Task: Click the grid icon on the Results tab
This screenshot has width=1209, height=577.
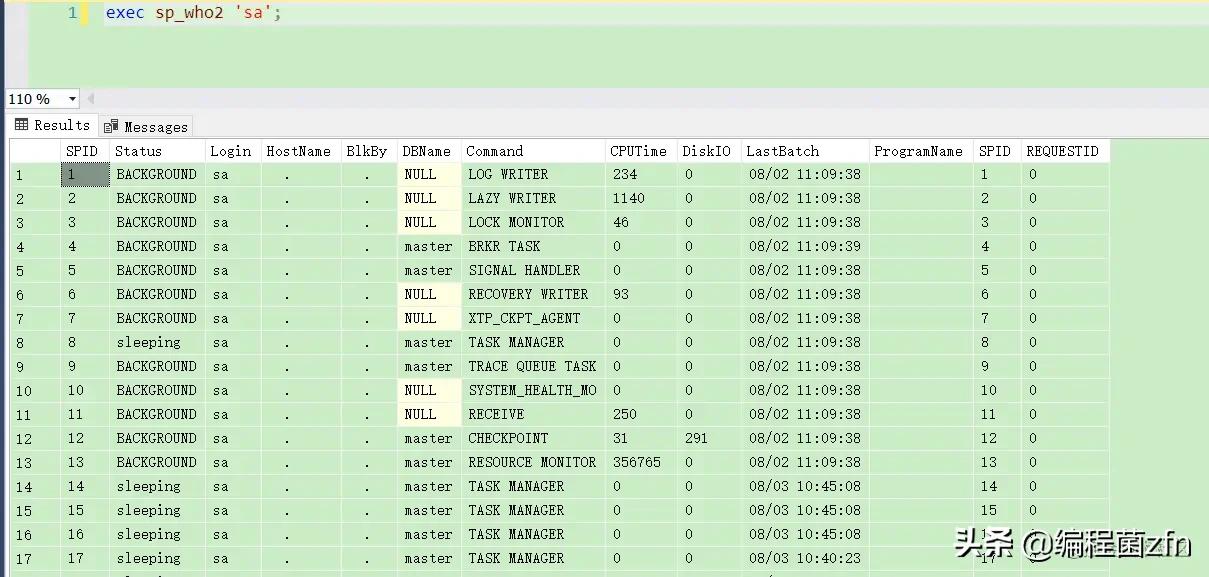Action: coord(19,126)
